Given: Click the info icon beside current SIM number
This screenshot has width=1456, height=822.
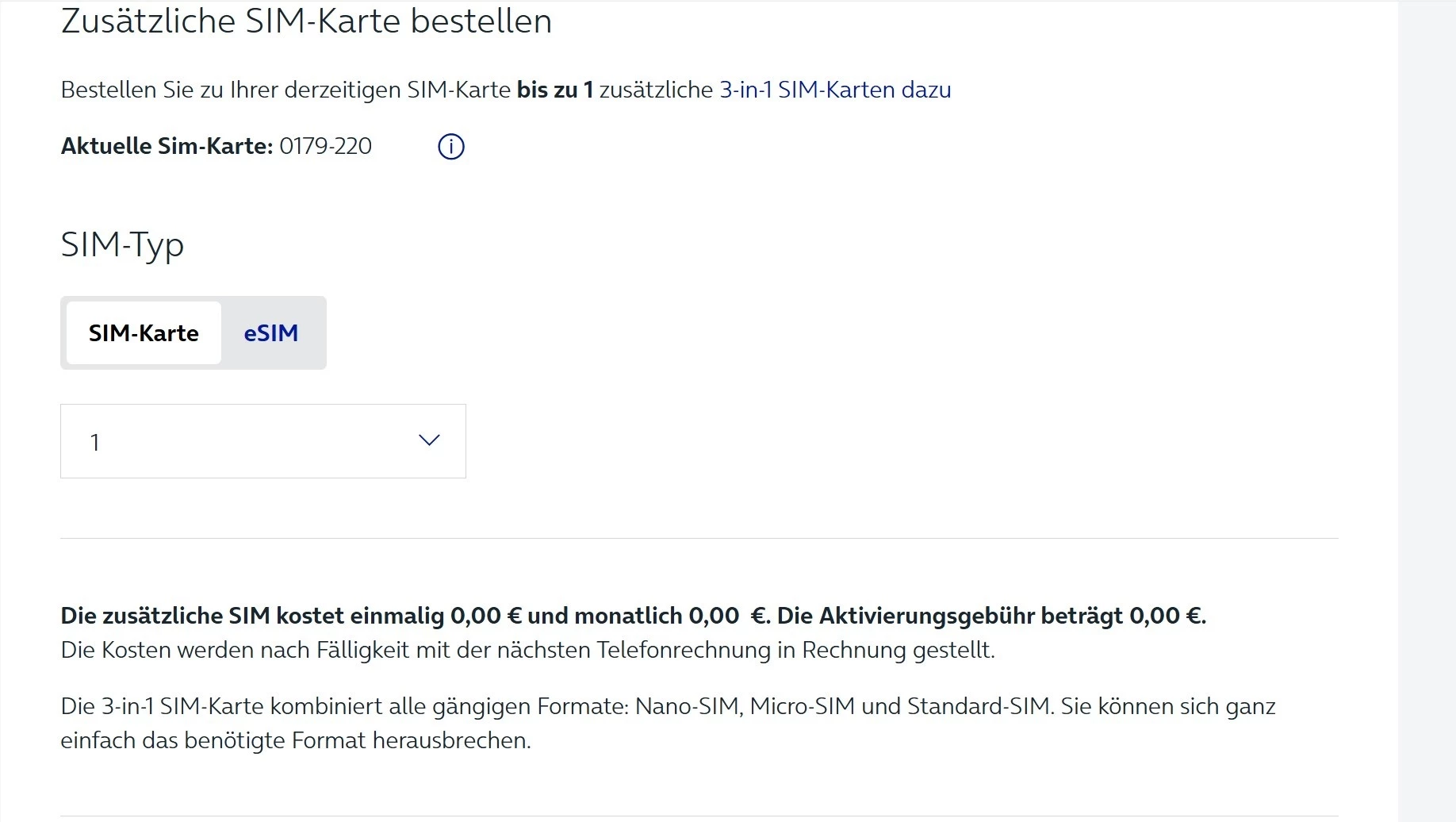Looking at the screenshot, I should click(x=450, y=147).
